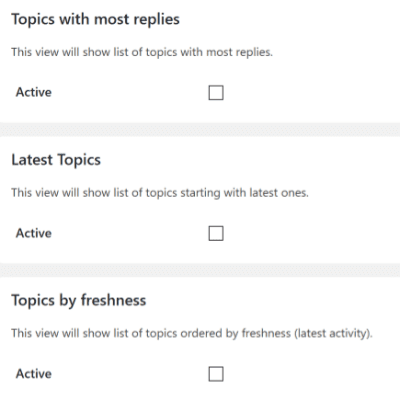Click the word 'replies' in the top heading

[157, 20]
